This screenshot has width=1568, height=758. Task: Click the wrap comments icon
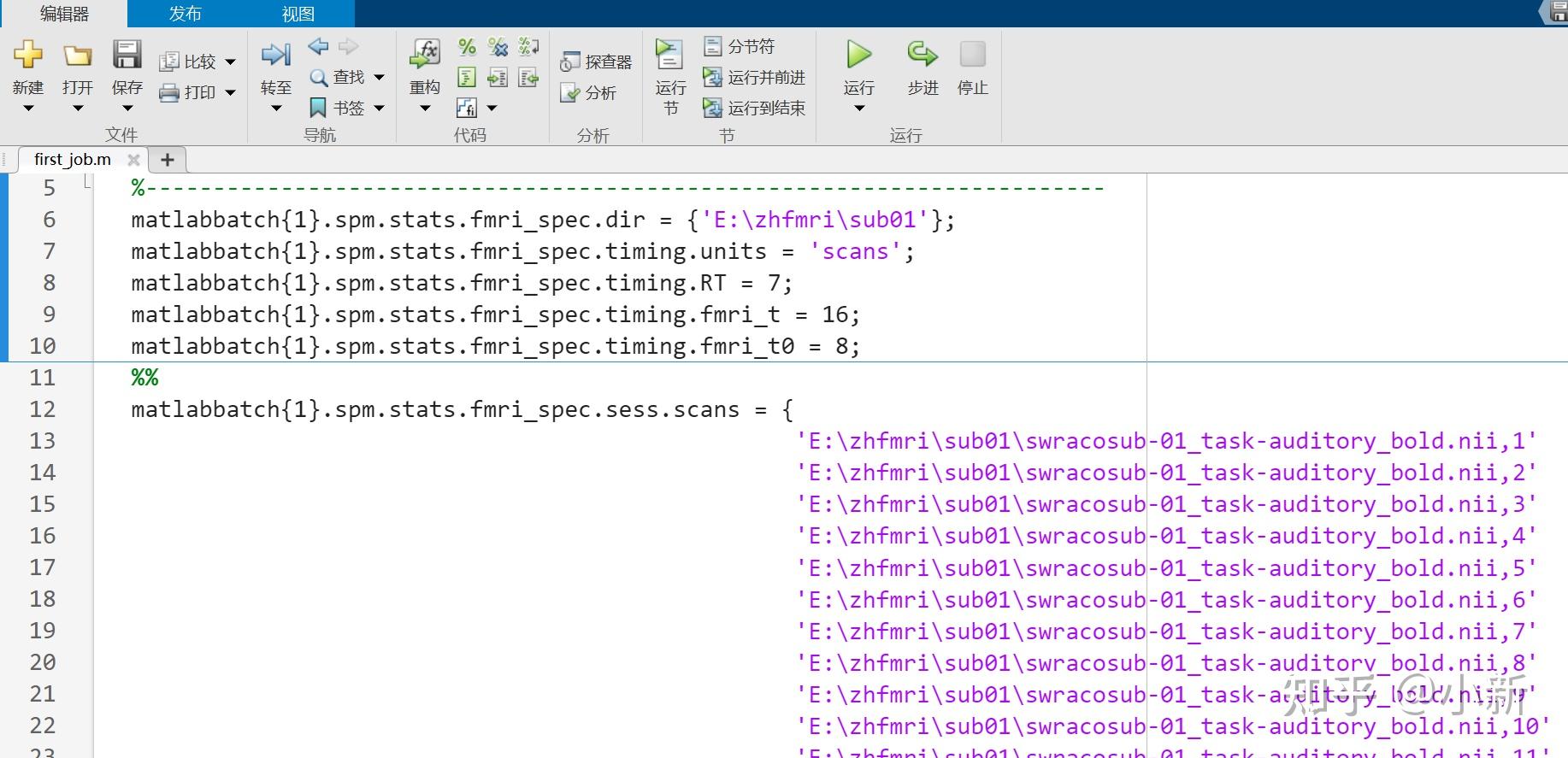tap(529, 46)
